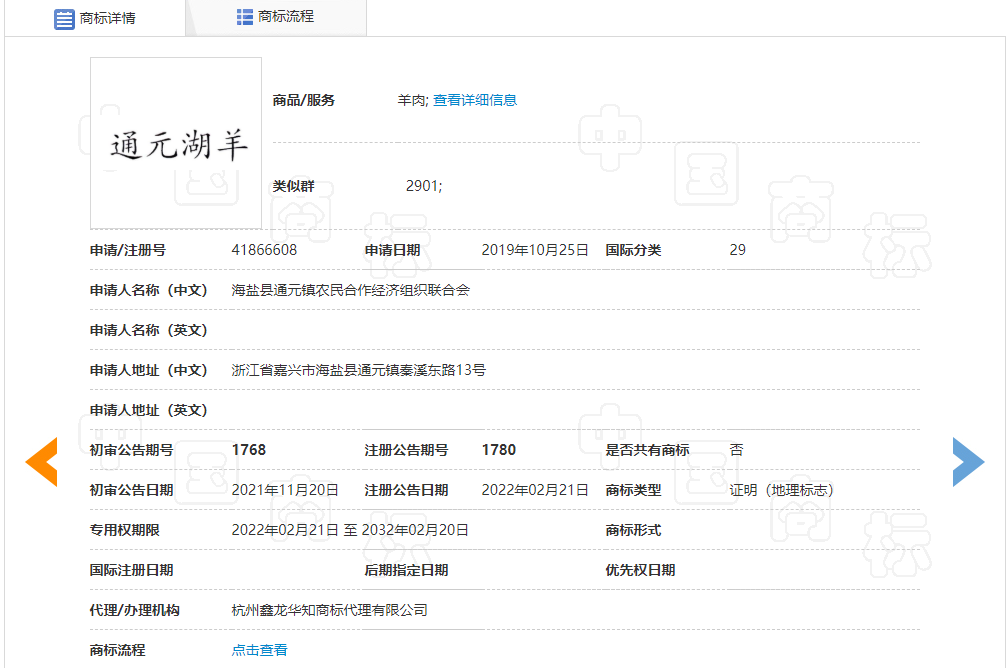The image size is (1008, 668).
Task: Select trademark type 证明（地理标志）
Action: [781, 490]
